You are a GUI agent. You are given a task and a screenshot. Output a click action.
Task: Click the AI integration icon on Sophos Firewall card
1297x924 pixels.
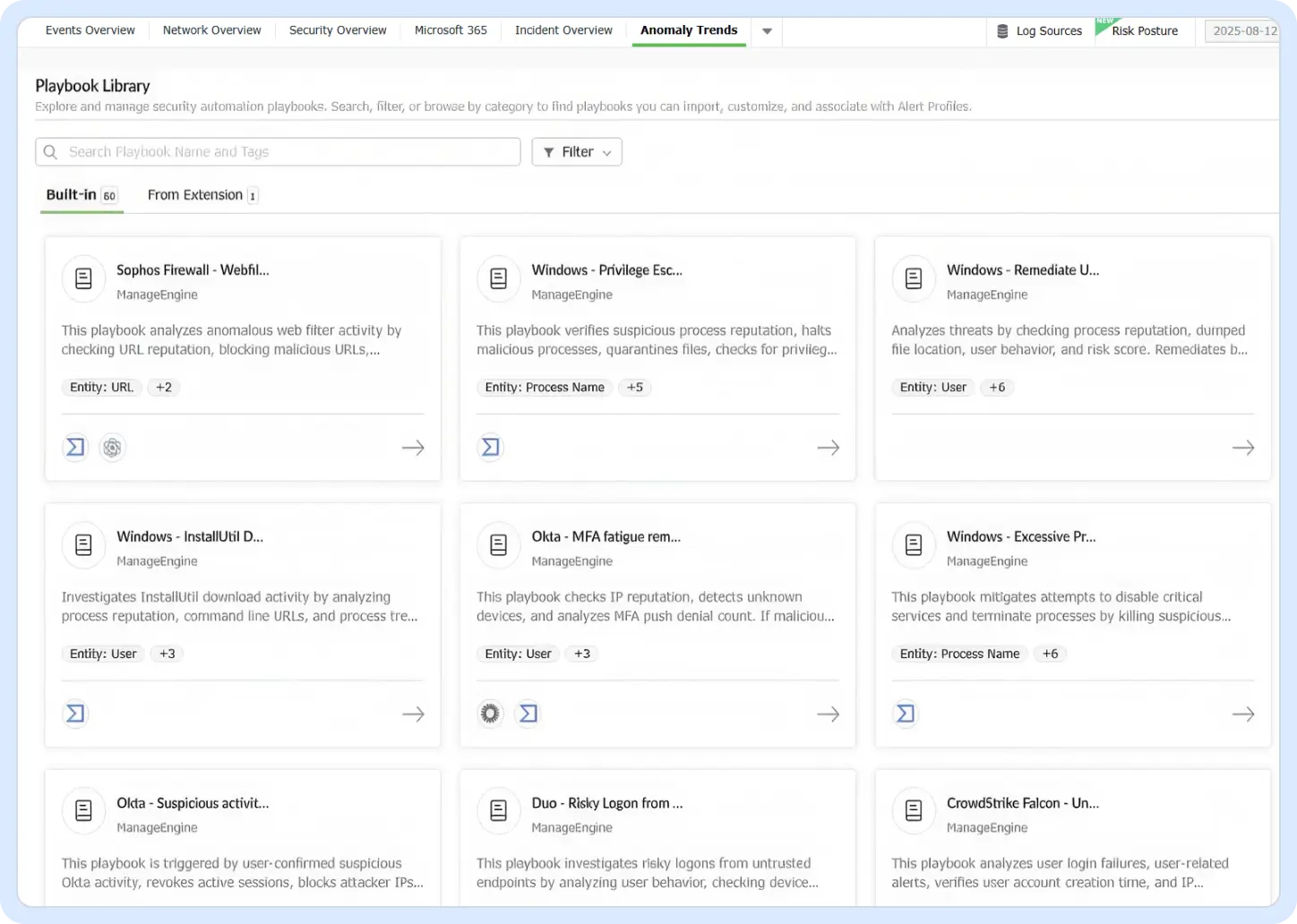point(112,447)
